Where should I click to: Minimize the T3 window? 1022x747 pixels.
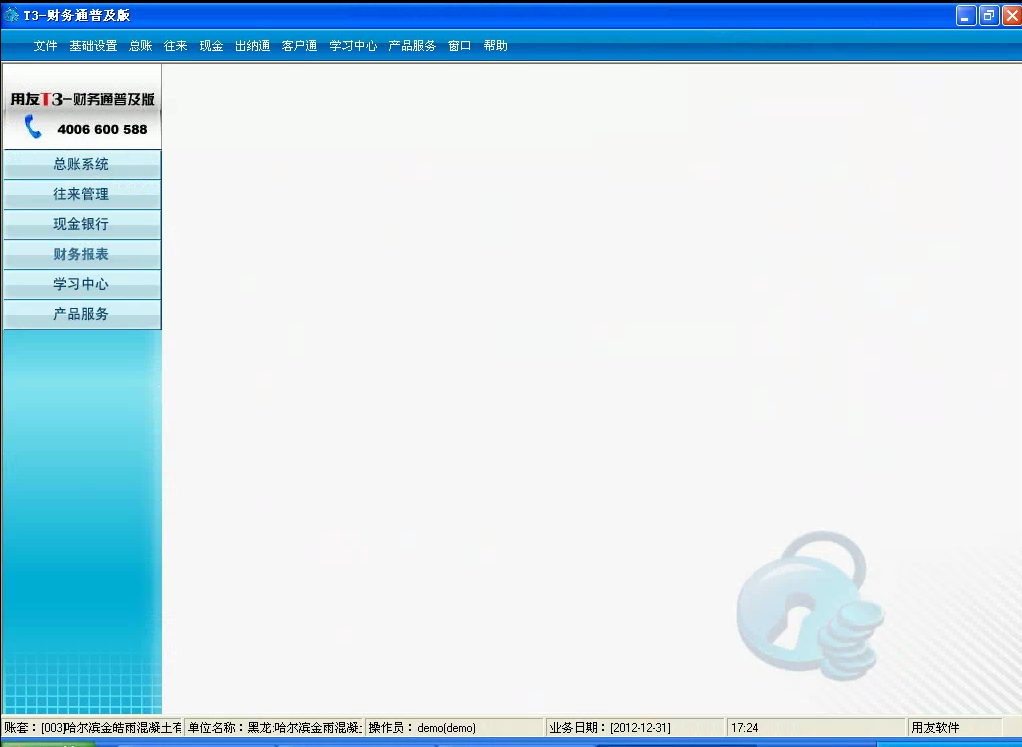966,16
